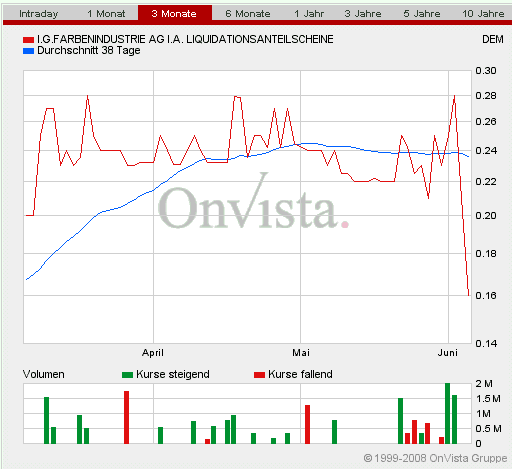Viewport: 512px width, 469px height.
Task: Click the Kurse fallend legend text
Action: (x=300, y=374)
